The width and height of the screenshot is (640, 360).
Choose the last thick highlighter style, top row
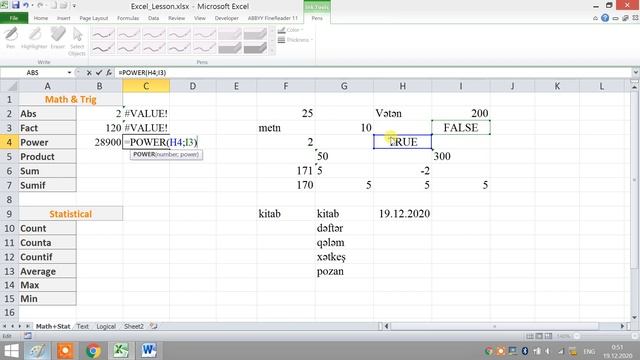tap(255, 34)
